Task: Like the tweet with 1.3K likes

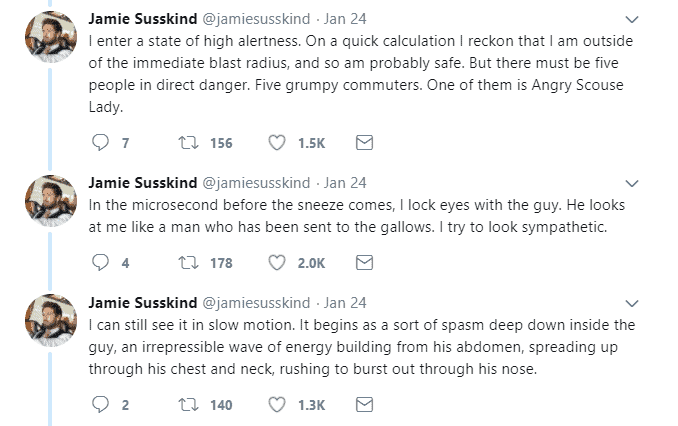Action: (x=278, y=405)
